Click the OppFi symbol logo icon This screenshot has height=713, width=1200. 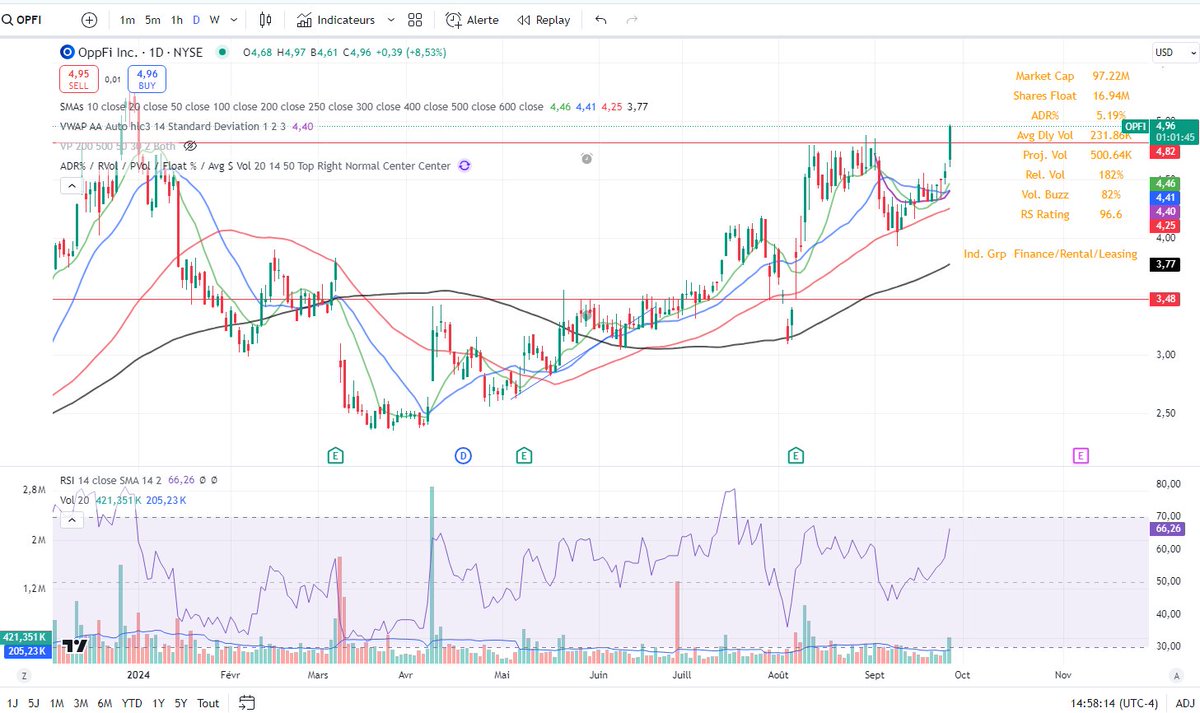pos(66,52)
